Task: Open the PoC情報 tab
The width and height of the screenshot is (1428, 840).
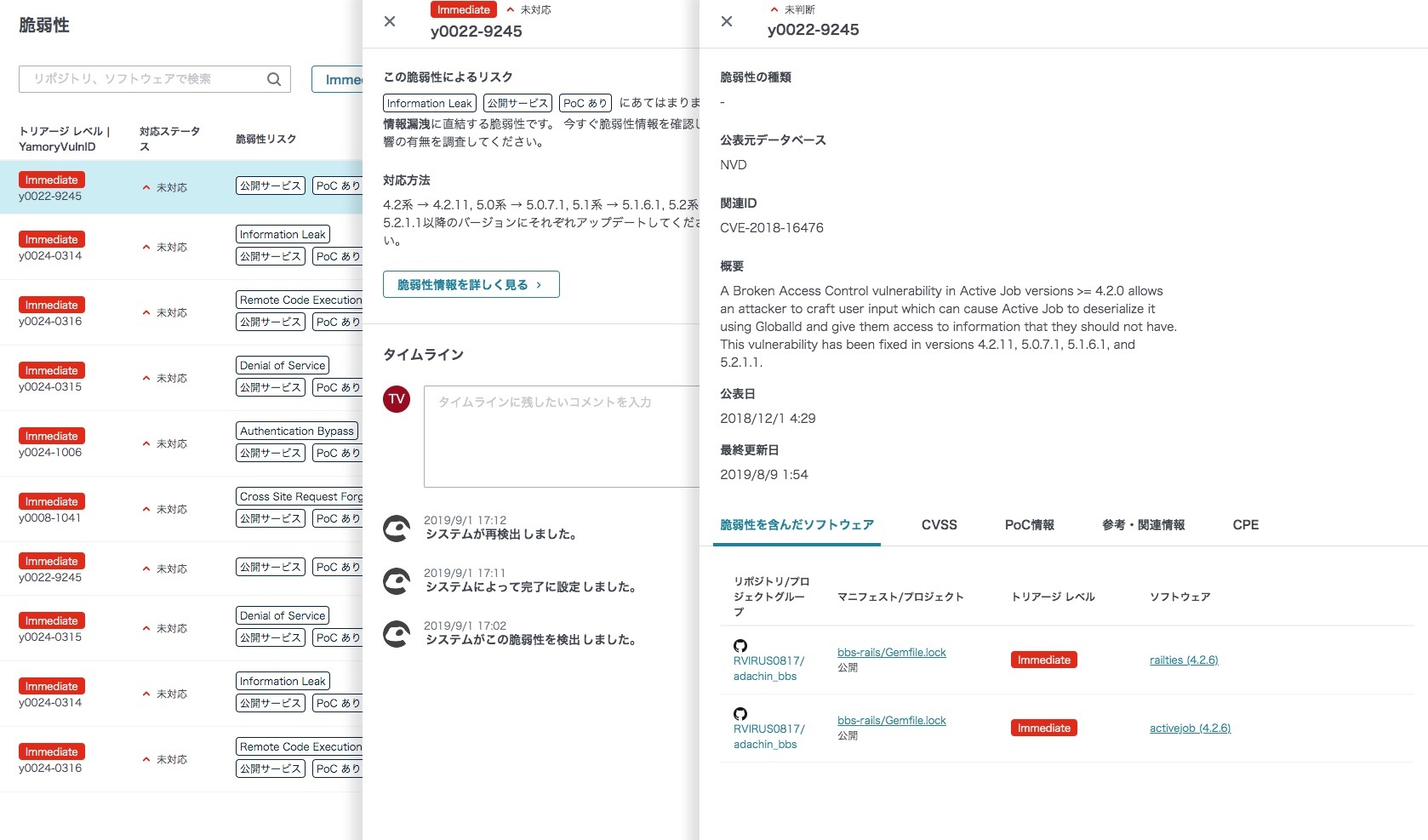Action: tap(1029, 525)
